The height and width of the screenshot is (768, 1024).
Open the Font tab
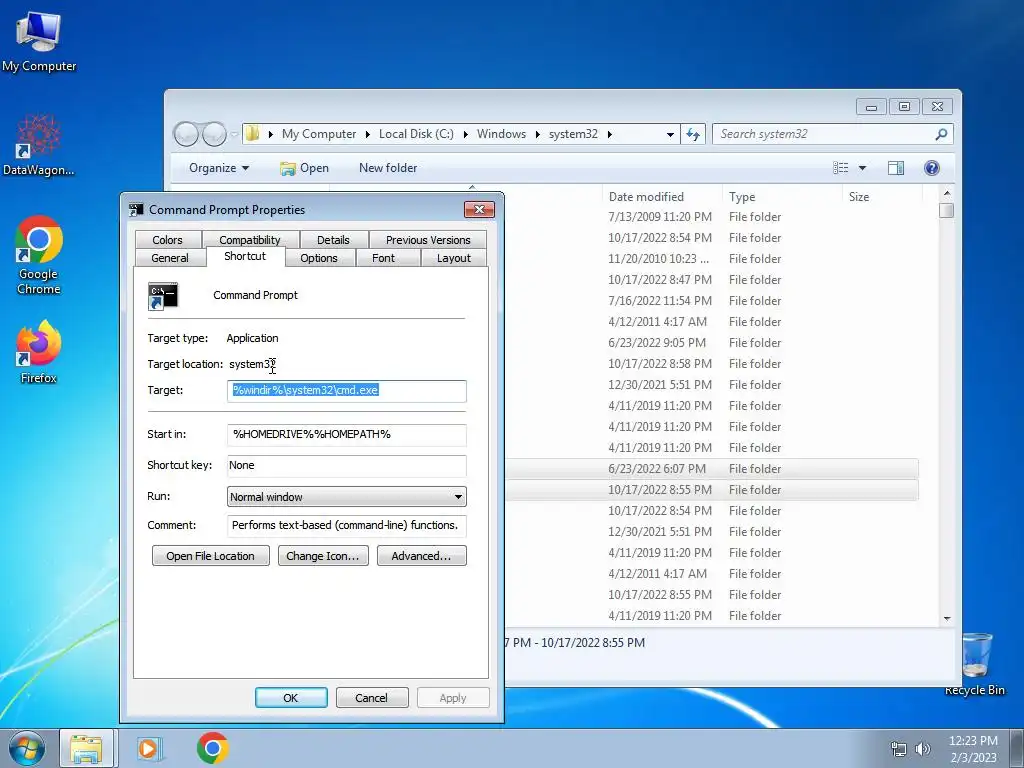[x=383, y=258]
